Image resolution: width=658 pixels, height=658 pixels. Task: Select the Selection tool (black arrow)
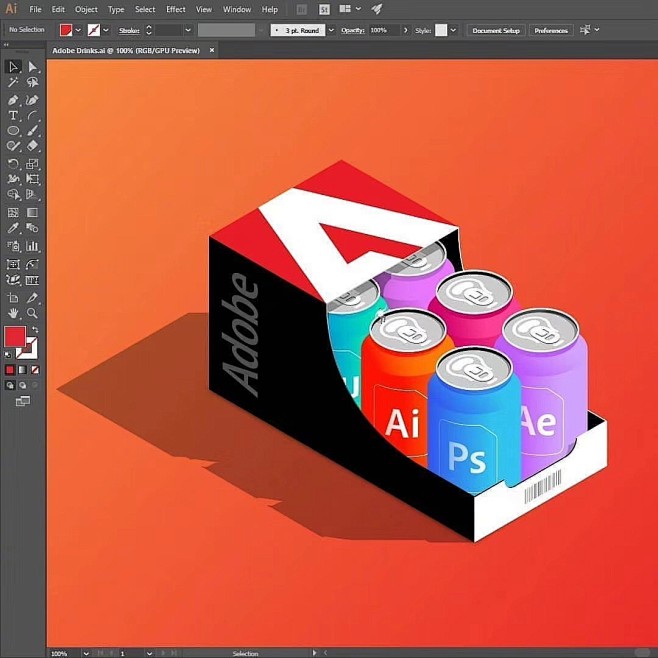click(13, 67)
